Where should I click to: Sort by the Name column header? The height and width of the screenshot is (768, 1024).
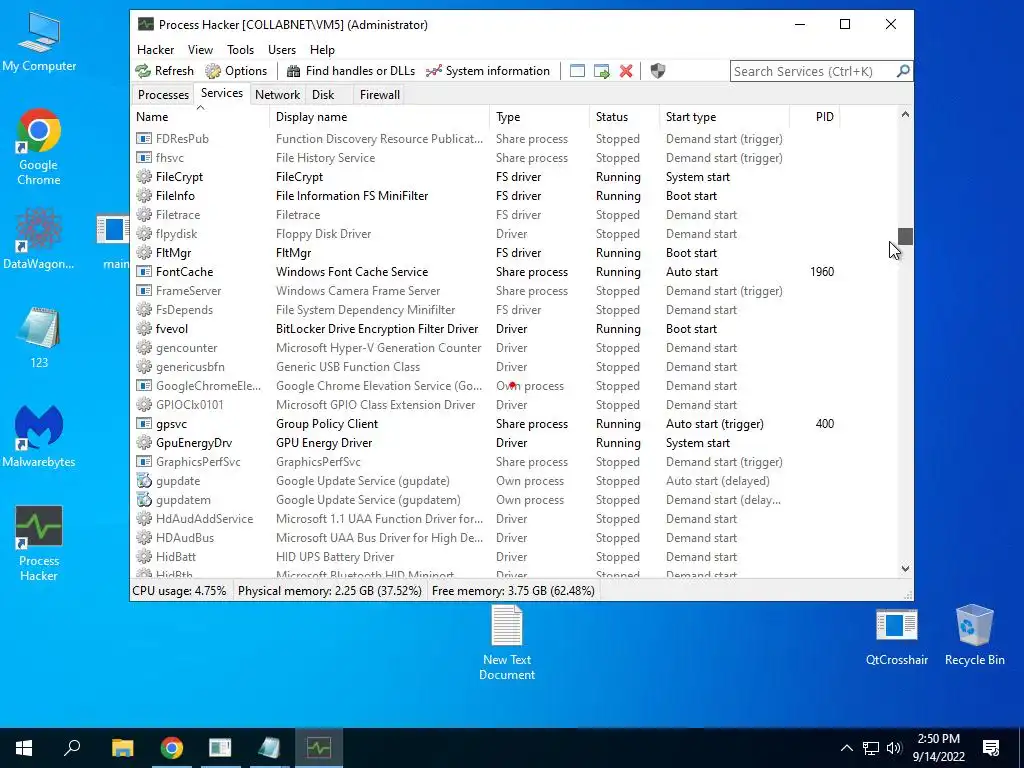point(200,117)
